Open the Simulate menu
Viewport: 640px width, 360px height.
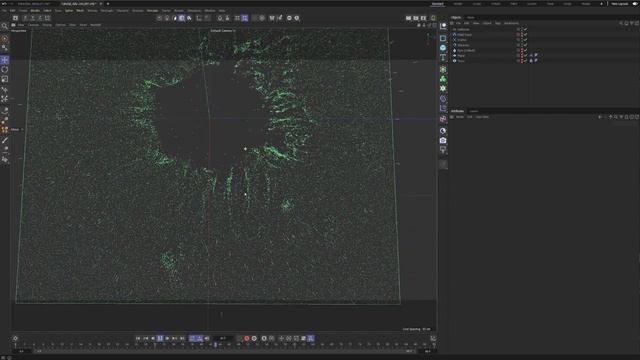152,11
